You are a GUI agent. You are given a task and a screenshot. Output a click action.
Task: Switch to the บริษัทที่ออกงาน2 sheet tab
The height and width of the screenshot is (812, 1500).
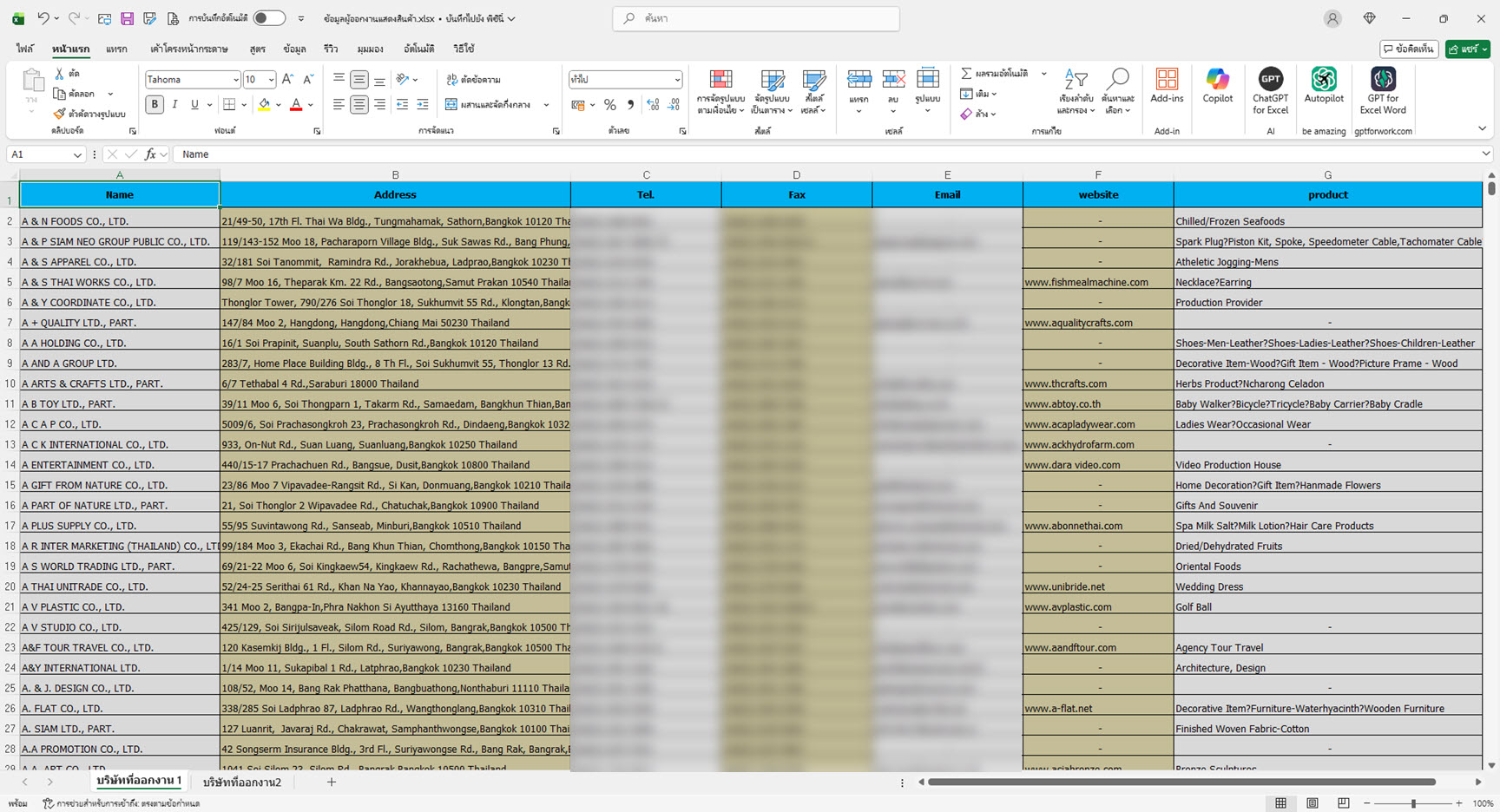click(242, 783)
